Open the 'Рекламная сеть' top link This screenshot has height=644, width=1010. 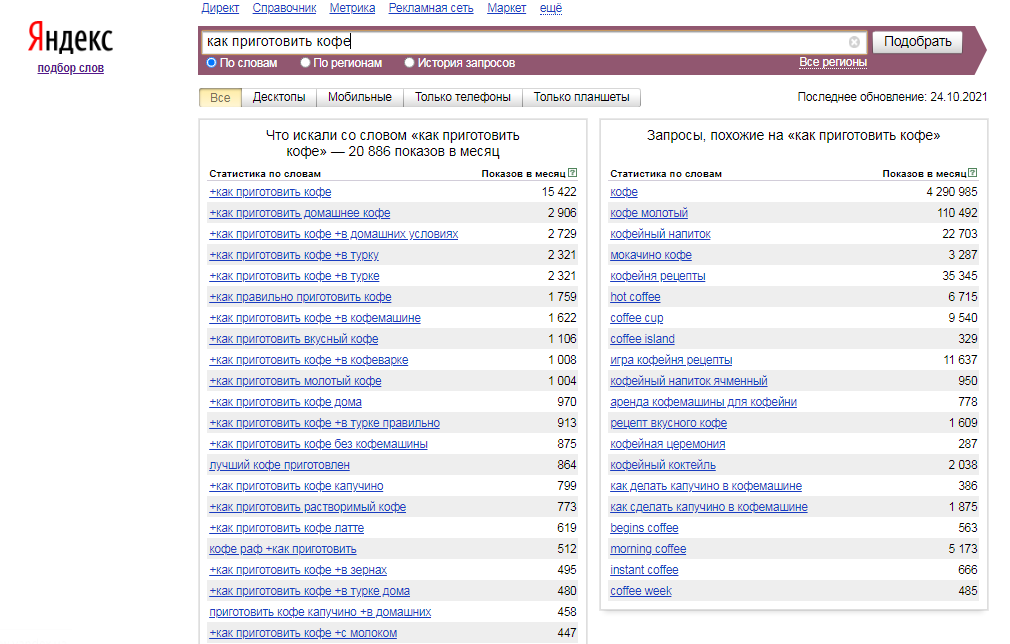coord(431,8)
